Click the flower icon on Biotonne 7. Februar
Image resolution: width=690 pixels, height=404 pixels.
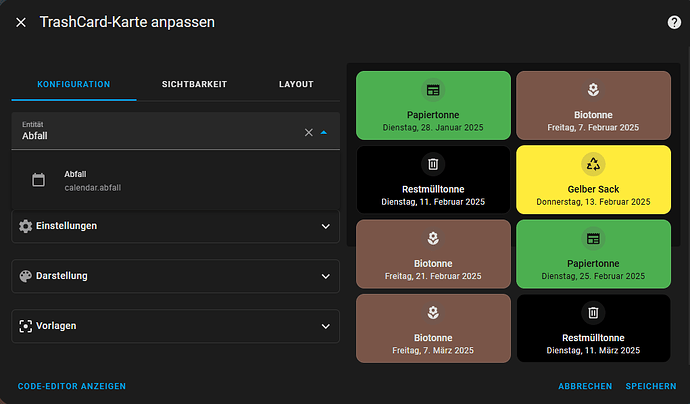[x=593, y=90]
